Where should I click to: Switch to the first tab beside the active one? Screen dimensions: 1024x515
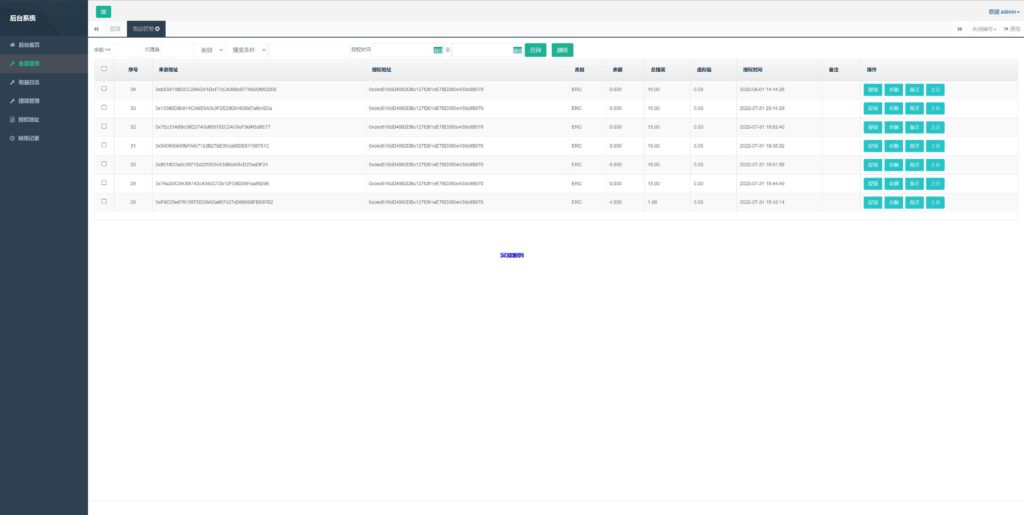tap(115, 29)
